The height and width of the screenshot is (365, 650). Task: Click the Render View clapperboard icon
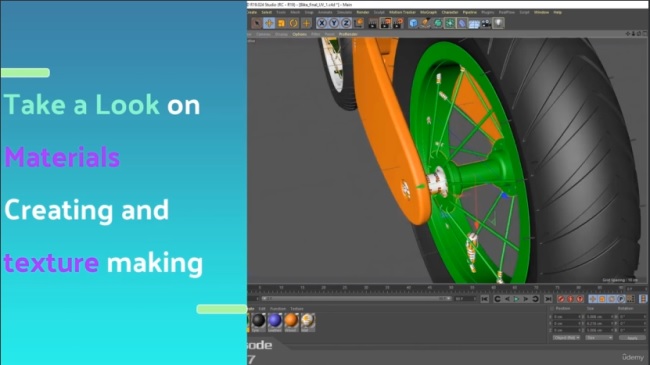[373, 23]
